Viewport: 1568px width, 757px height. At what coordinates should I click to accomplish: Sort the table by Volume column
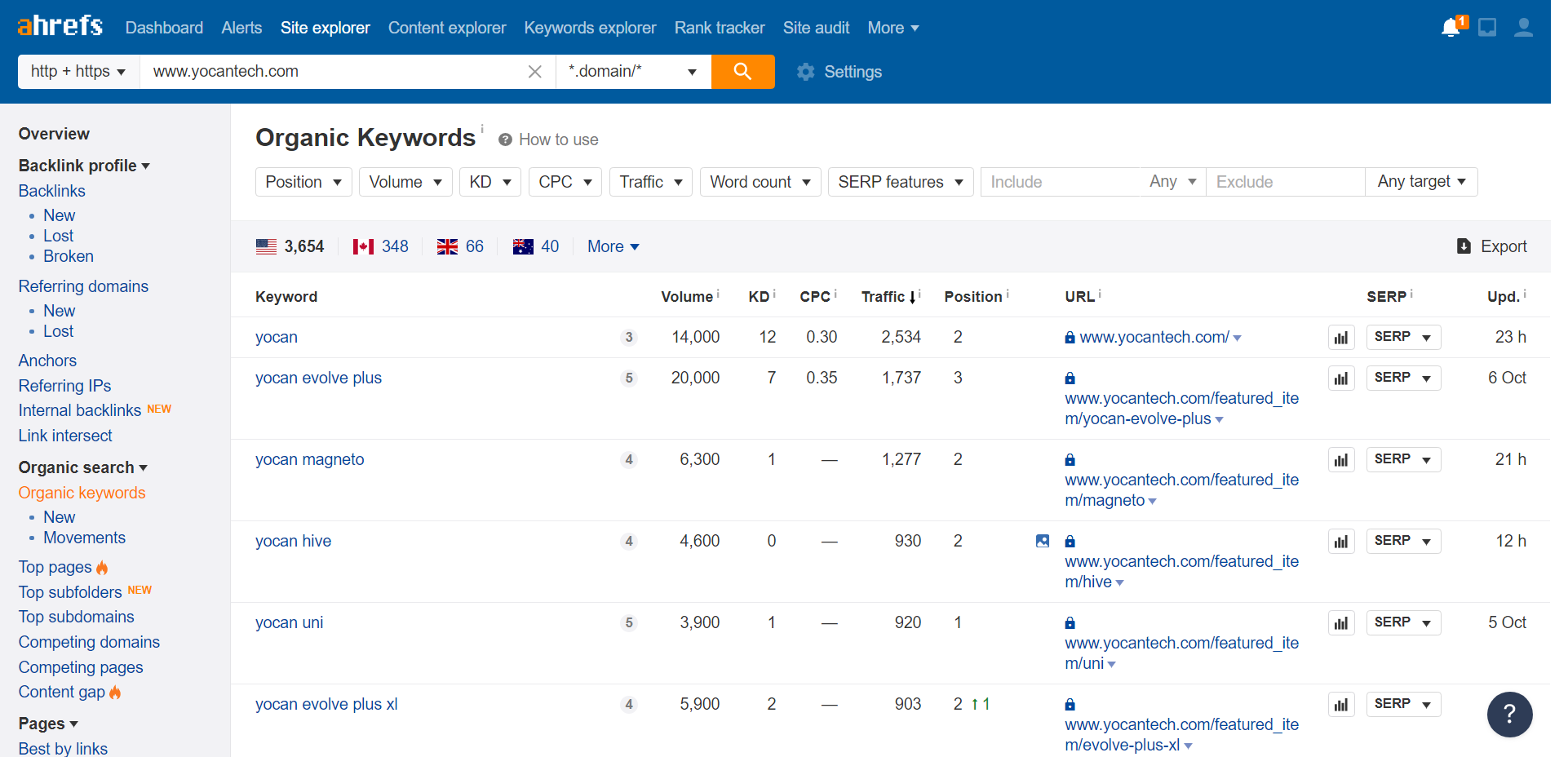[x=687, y=297]
